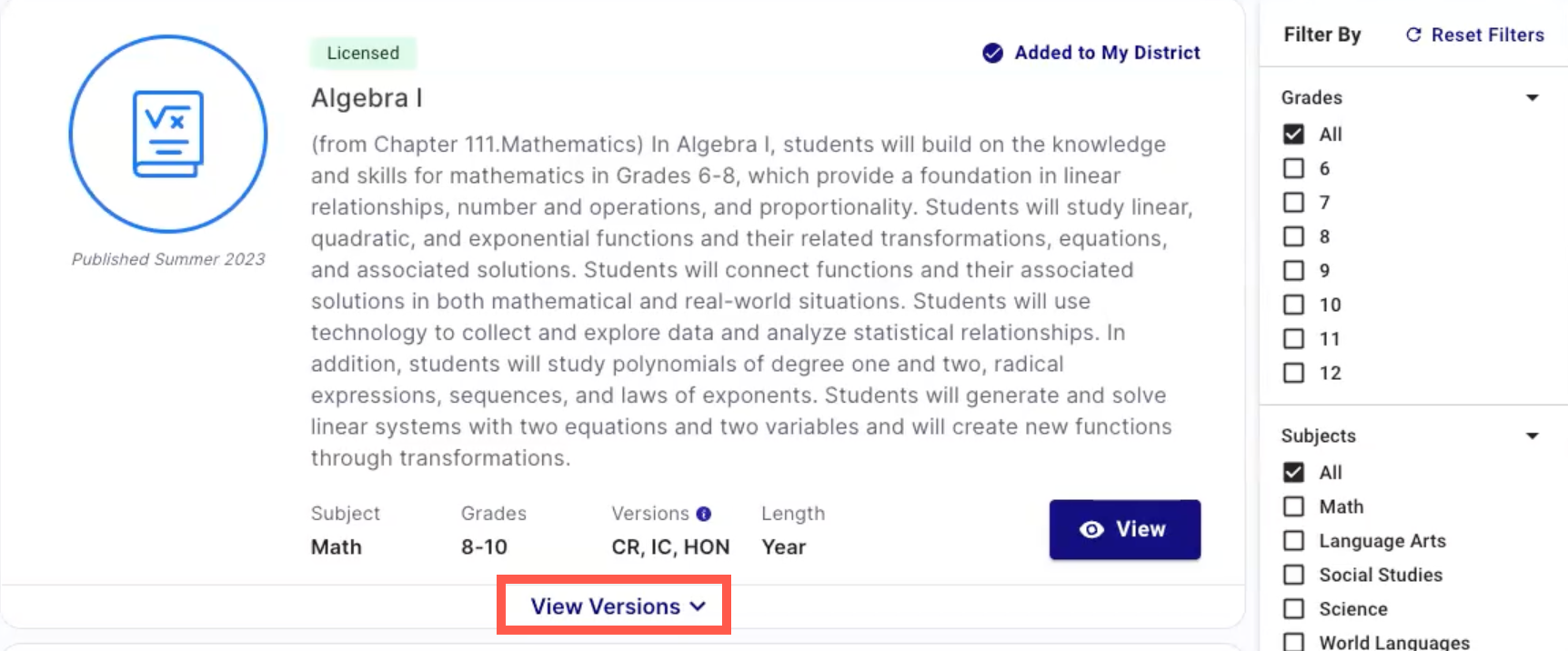The image size is (1568, 651).
Task: Check the Language Arts subject filter
Action: click(x=1293, y=541)
